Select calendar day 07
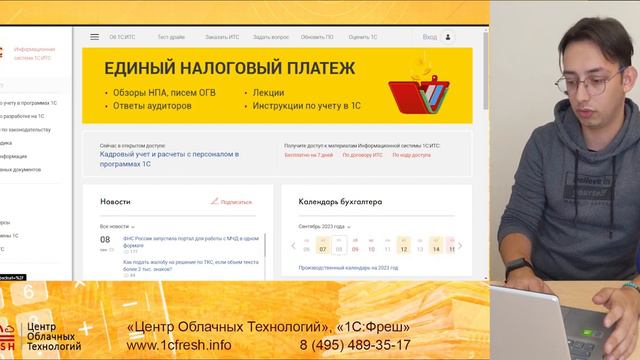The height and width of the screenshot is (360, 640). point(323,245)
